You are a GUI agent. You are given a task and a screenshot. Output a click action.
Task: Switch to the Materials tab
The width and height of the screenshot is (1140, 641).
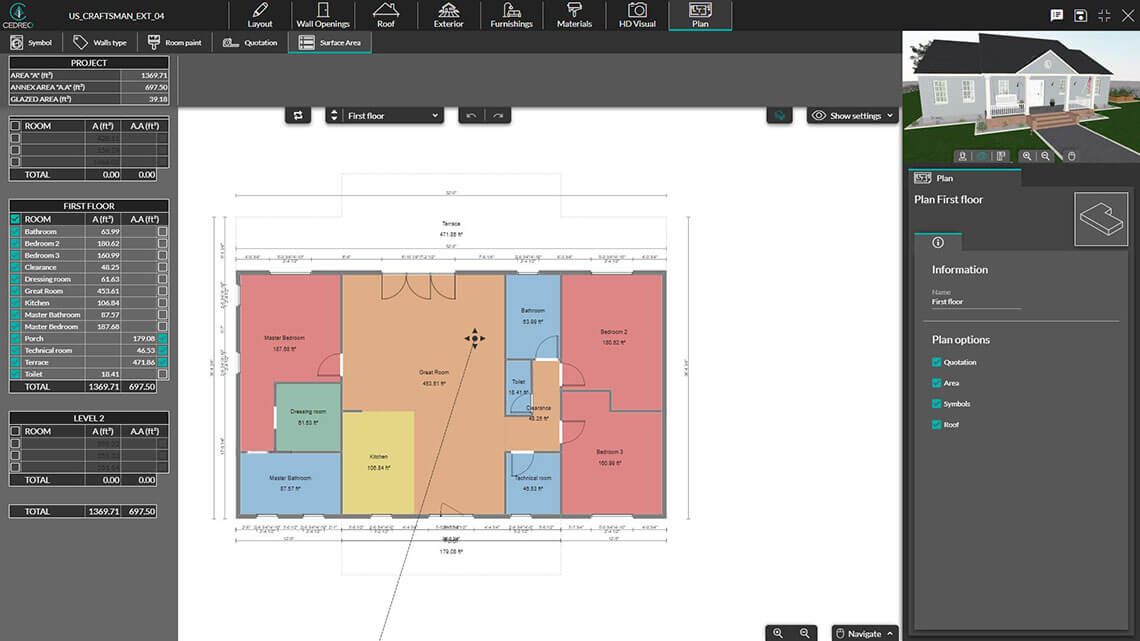coord(573,13)
